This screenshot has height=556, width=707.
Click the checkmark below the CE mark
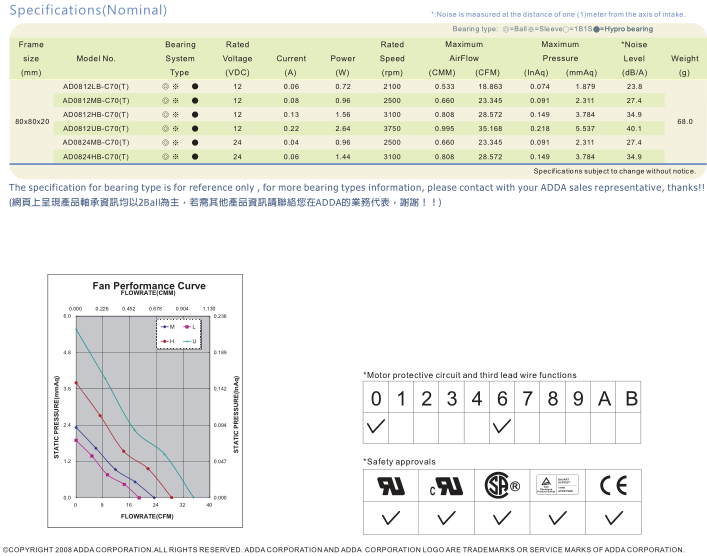[613, 518]
